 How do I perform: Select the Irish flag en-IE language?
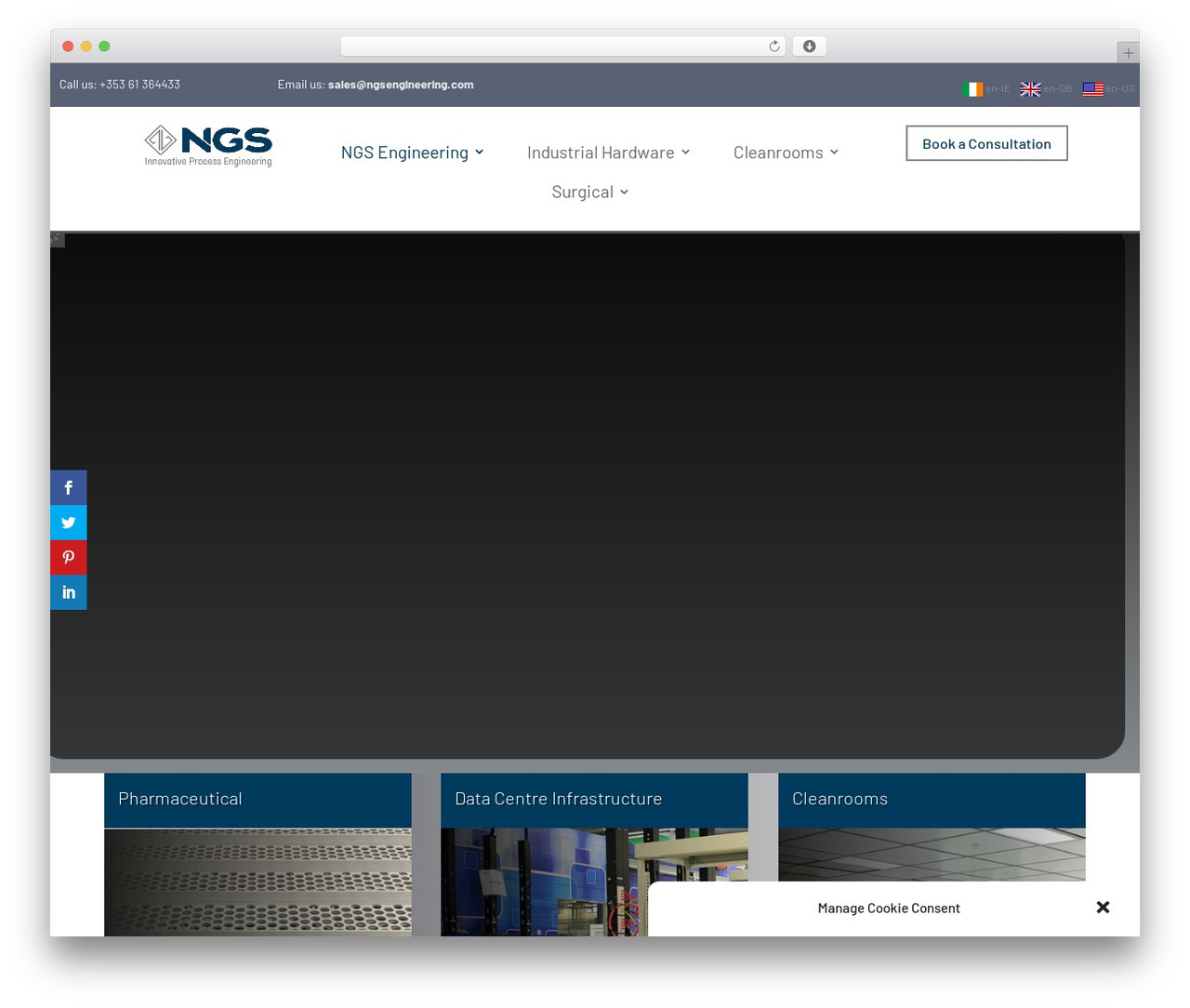[x=986, y=89]
